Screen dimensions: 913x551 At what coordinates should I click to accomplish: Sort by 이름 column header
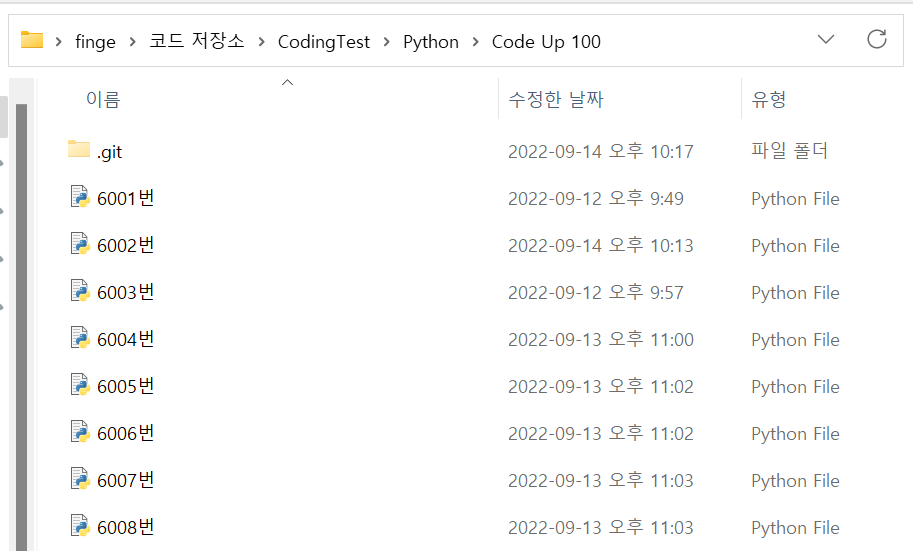click(x=103, y=99)
